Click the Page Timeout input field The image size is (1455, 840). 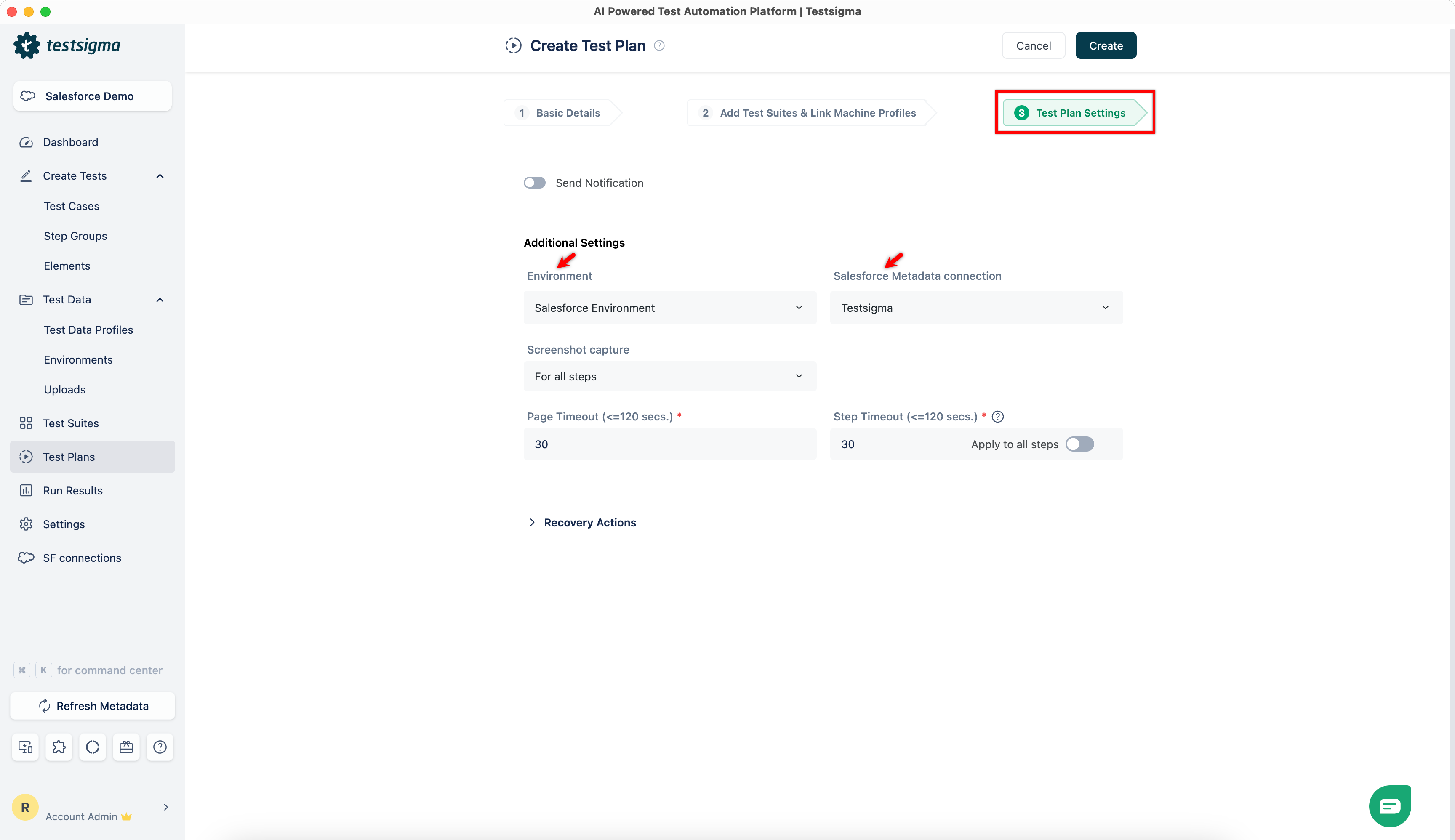point(669,444)
